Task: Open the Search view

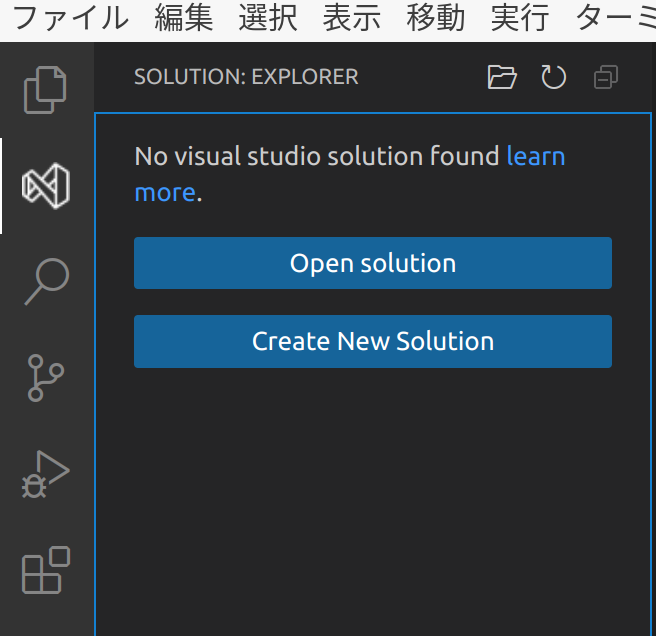Action: tap(46, 282)
